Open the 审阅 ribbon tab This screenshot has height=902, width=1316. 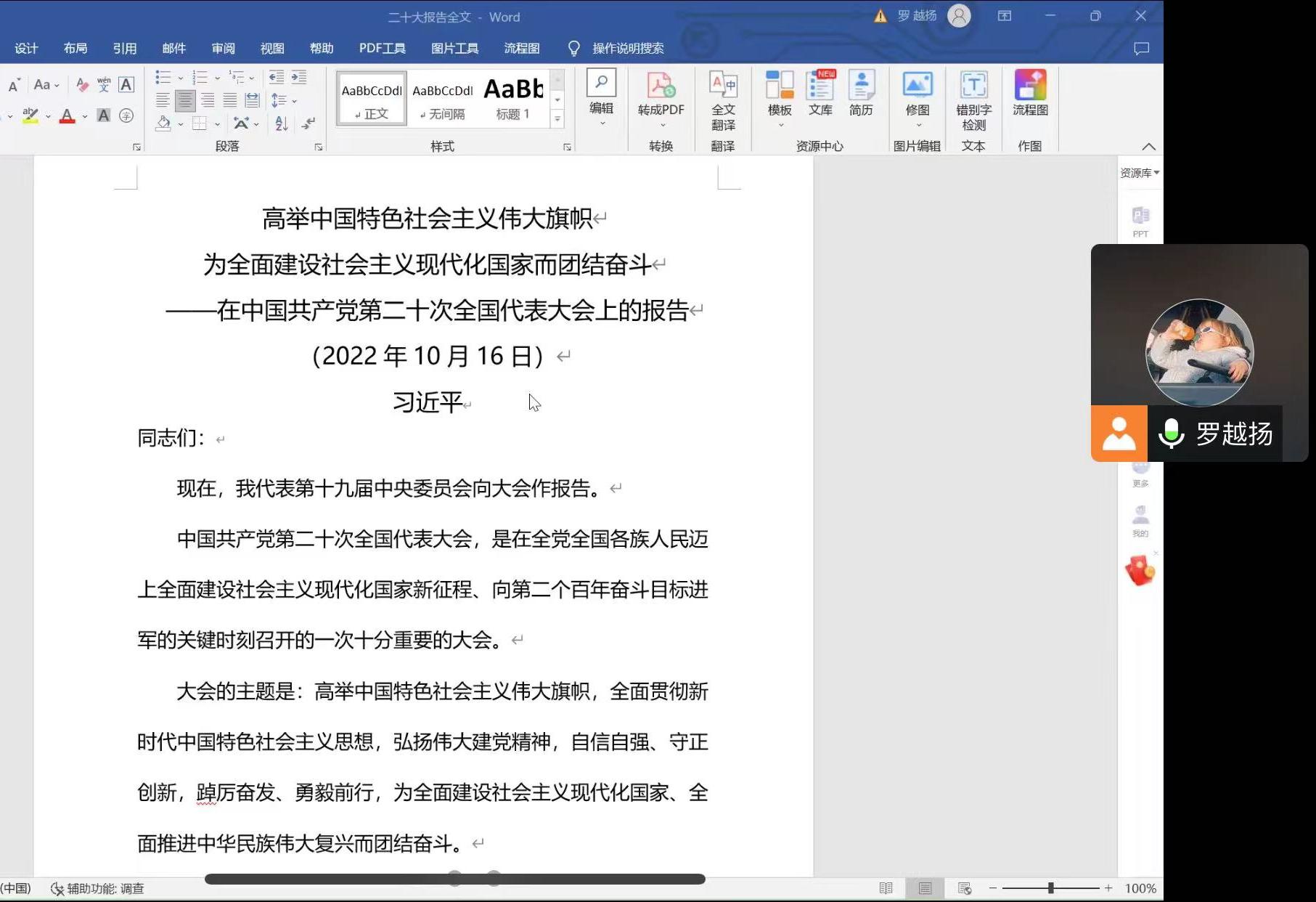[223, 48]
